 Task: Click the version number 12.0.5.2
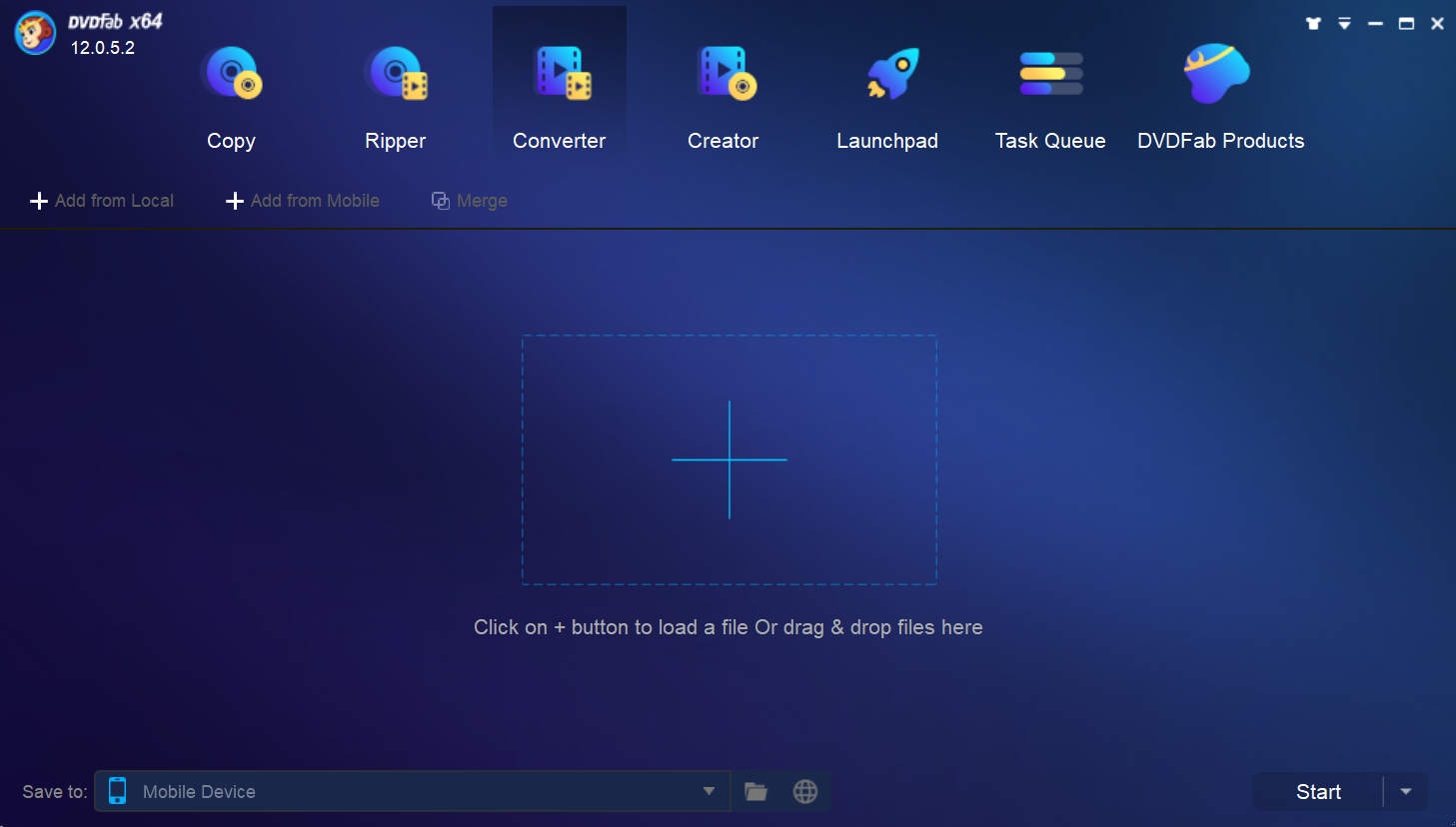point(103,47)
